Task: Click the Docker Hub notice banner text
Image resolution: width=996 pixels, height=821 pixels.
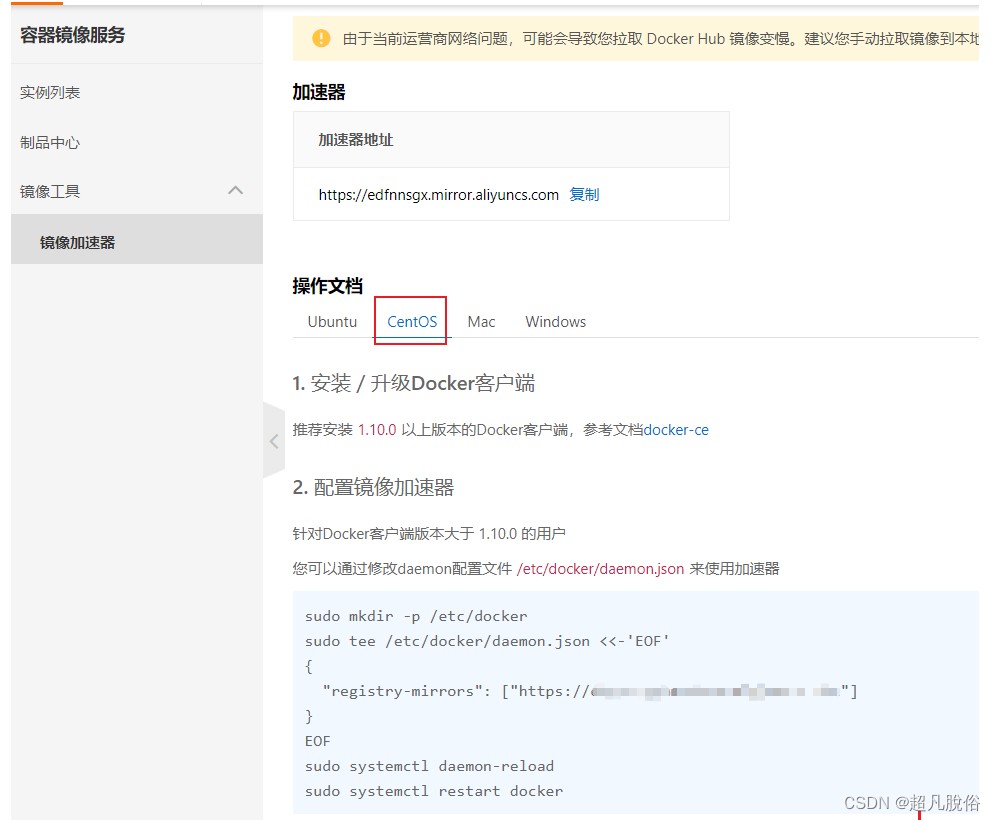Action: pos(661,39)
